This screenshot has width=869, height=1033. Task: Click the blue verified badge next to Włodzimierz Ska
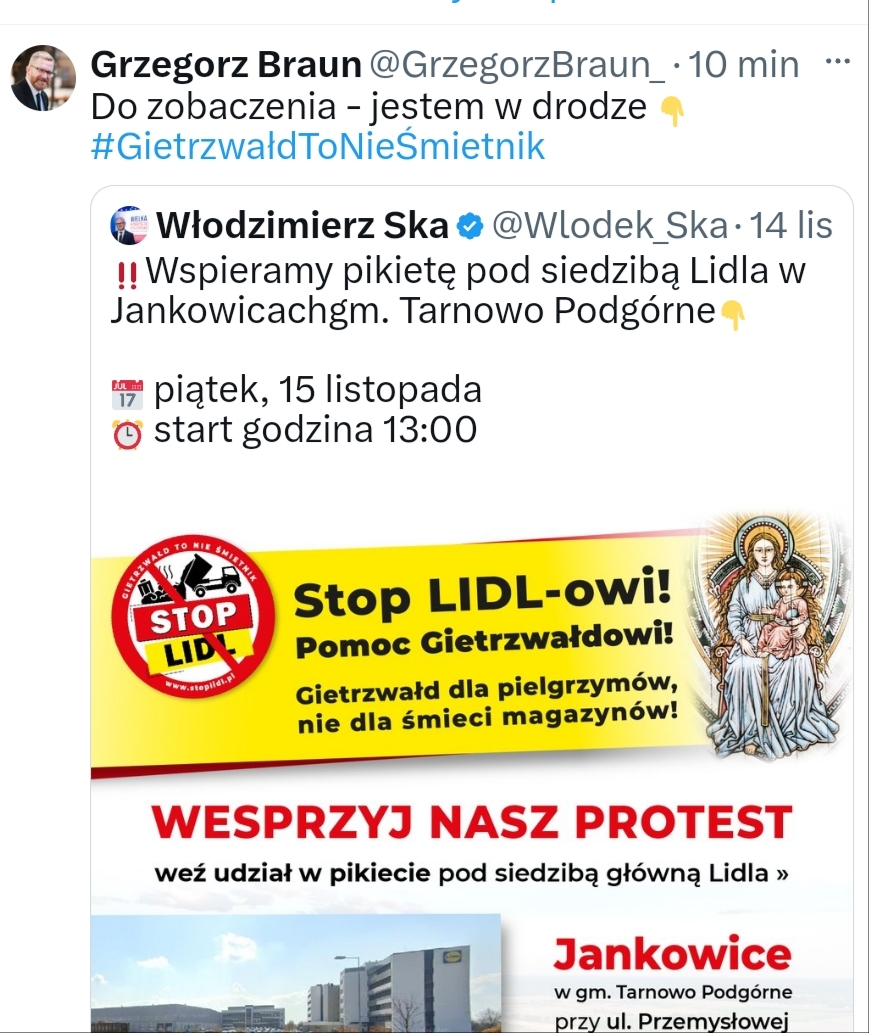[x=470, y=227]
